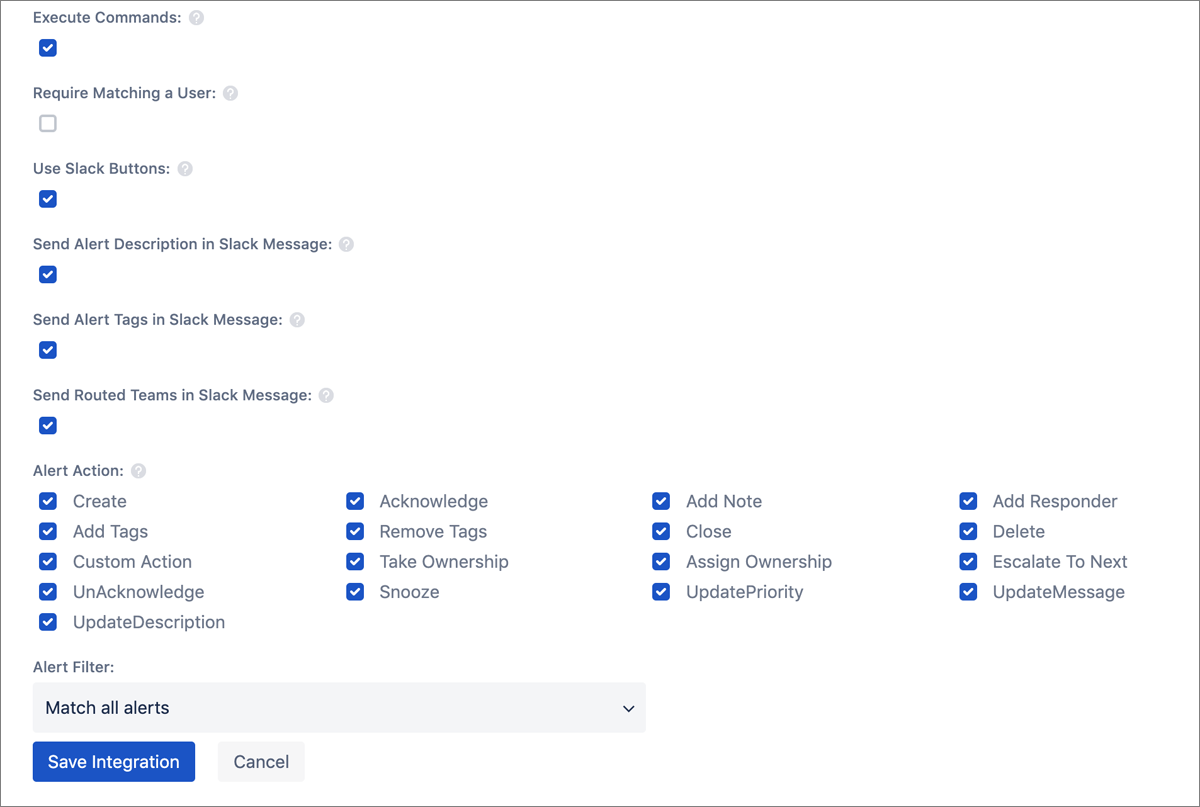This screenshot has width=1200, height=807.
Task: Uncheck the UnAcknowledge action
Action: coord(48,592)
